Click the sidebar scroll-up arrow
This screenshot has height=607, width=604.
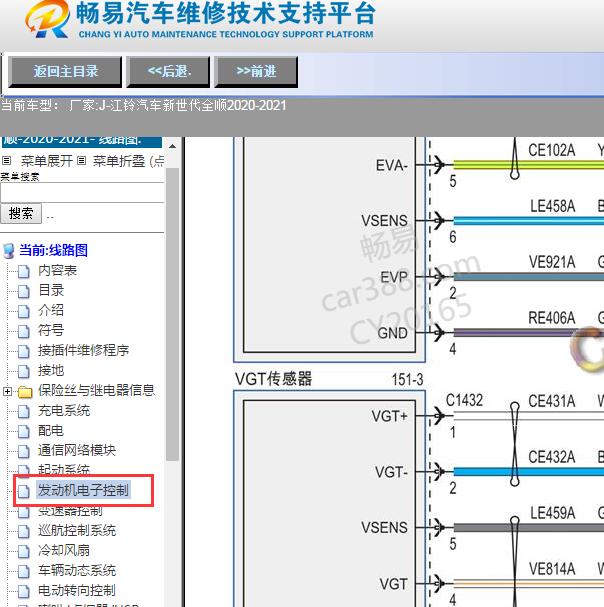(x=173, y=147)
